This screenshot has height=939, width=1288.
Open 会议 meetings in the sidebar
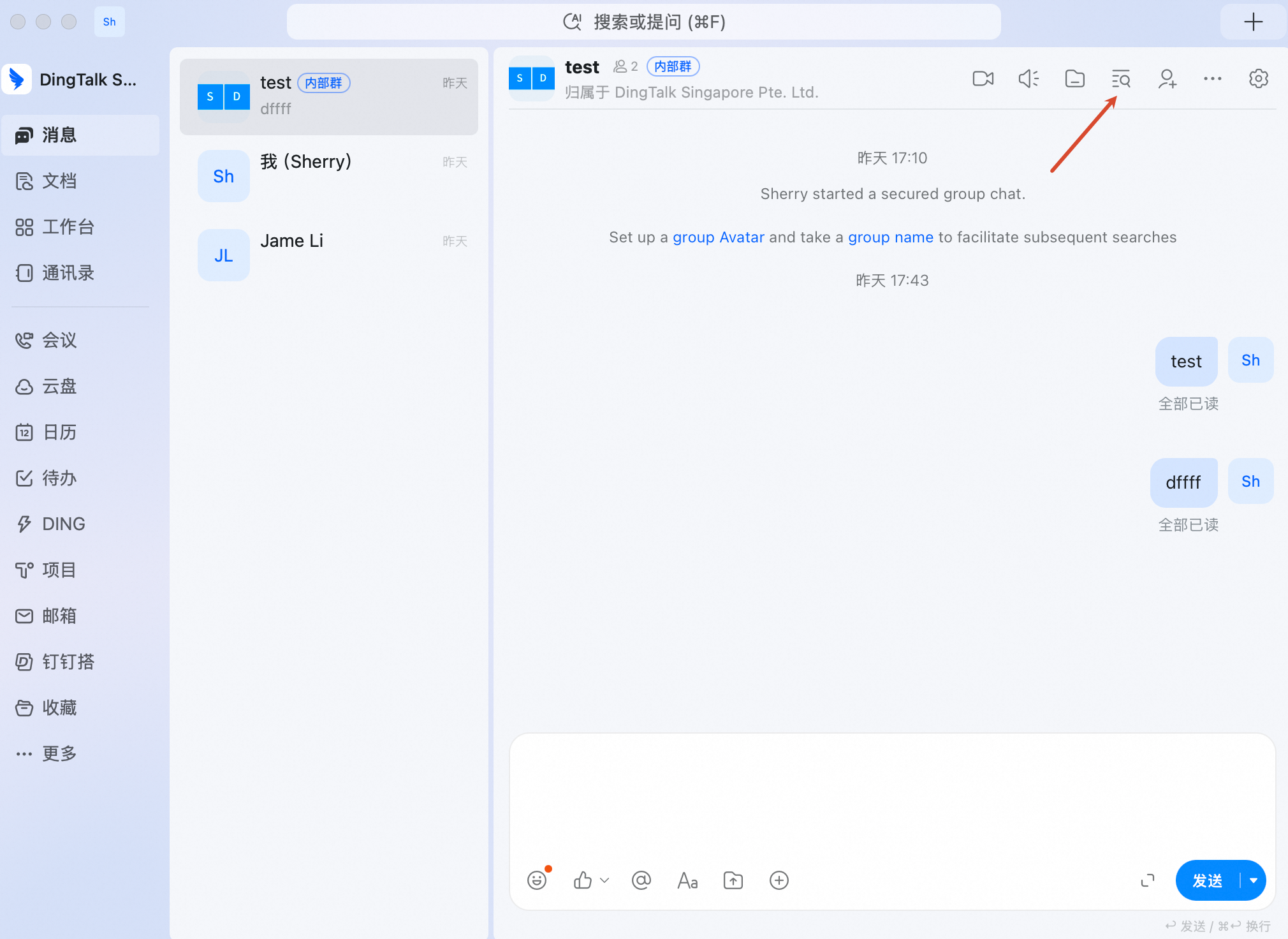tap(80, 341)
